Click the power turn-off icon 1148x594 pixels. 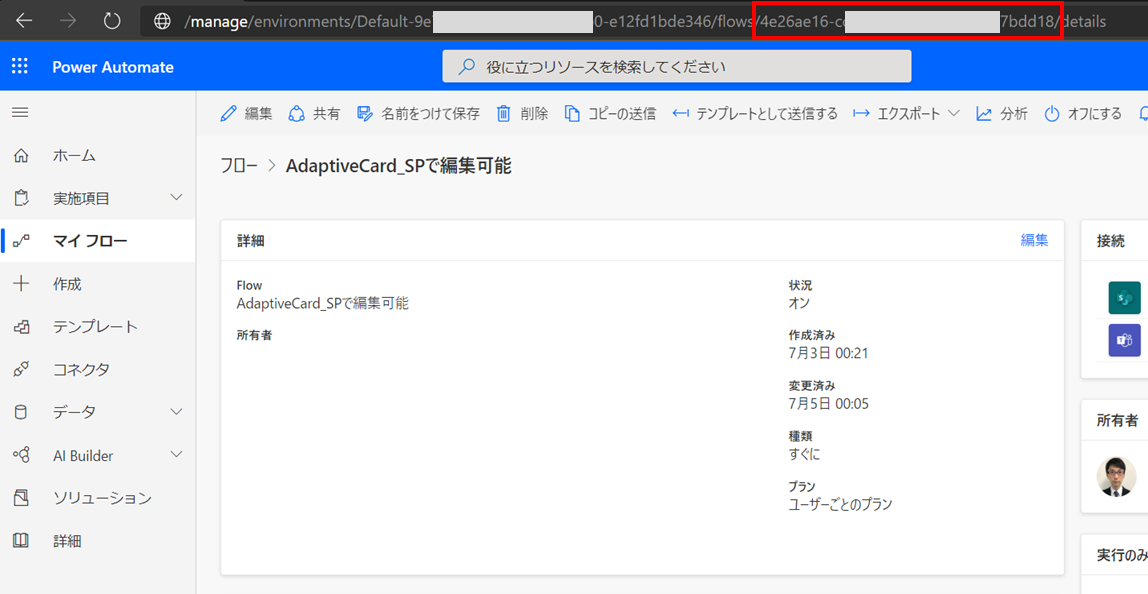pyautogui.click(x=1052, y=114)
